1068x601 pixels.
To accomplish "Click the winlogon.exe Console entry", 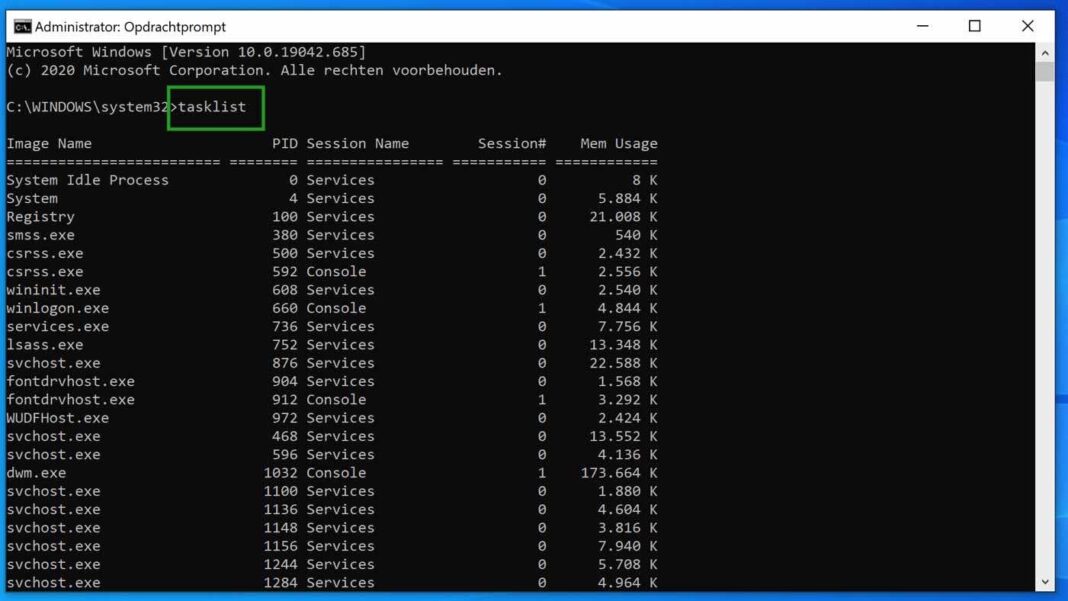I will point(57,308).
